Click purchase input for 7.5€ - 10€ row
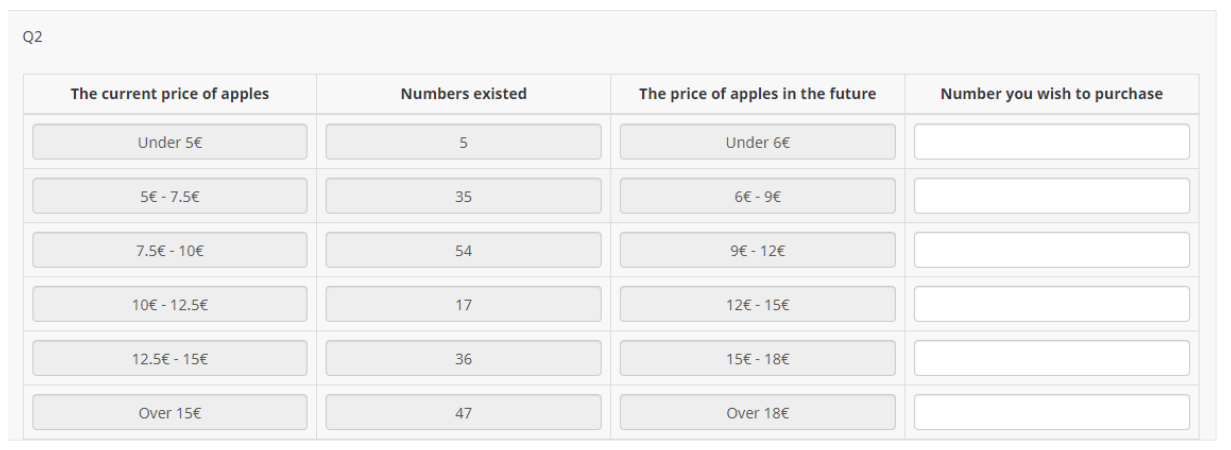 [1051, 250]
